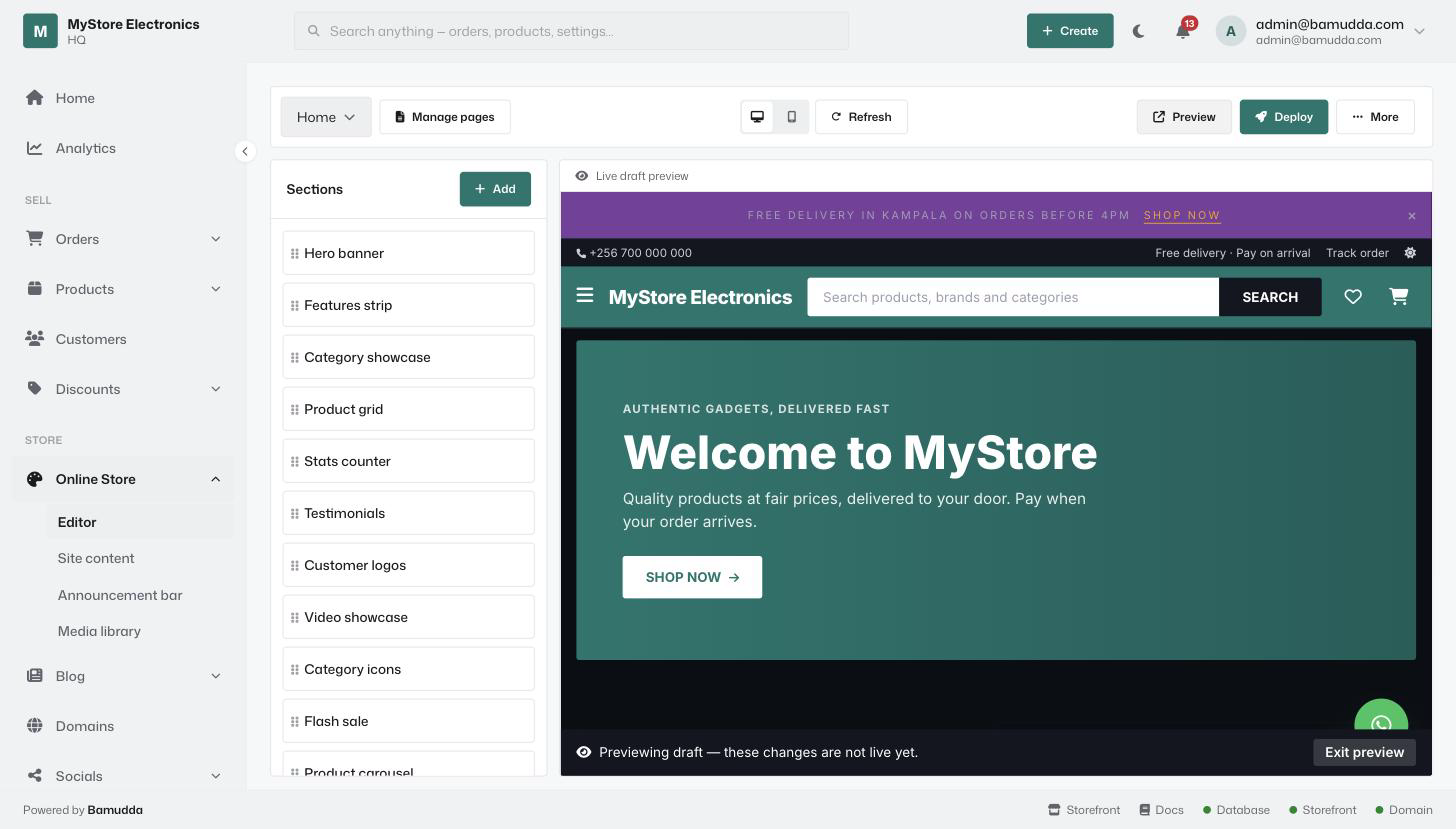Add a new section
Image resolution: width=1456 pixels, height=829 pixels.
pyautogui.click(x=495, y=189)
